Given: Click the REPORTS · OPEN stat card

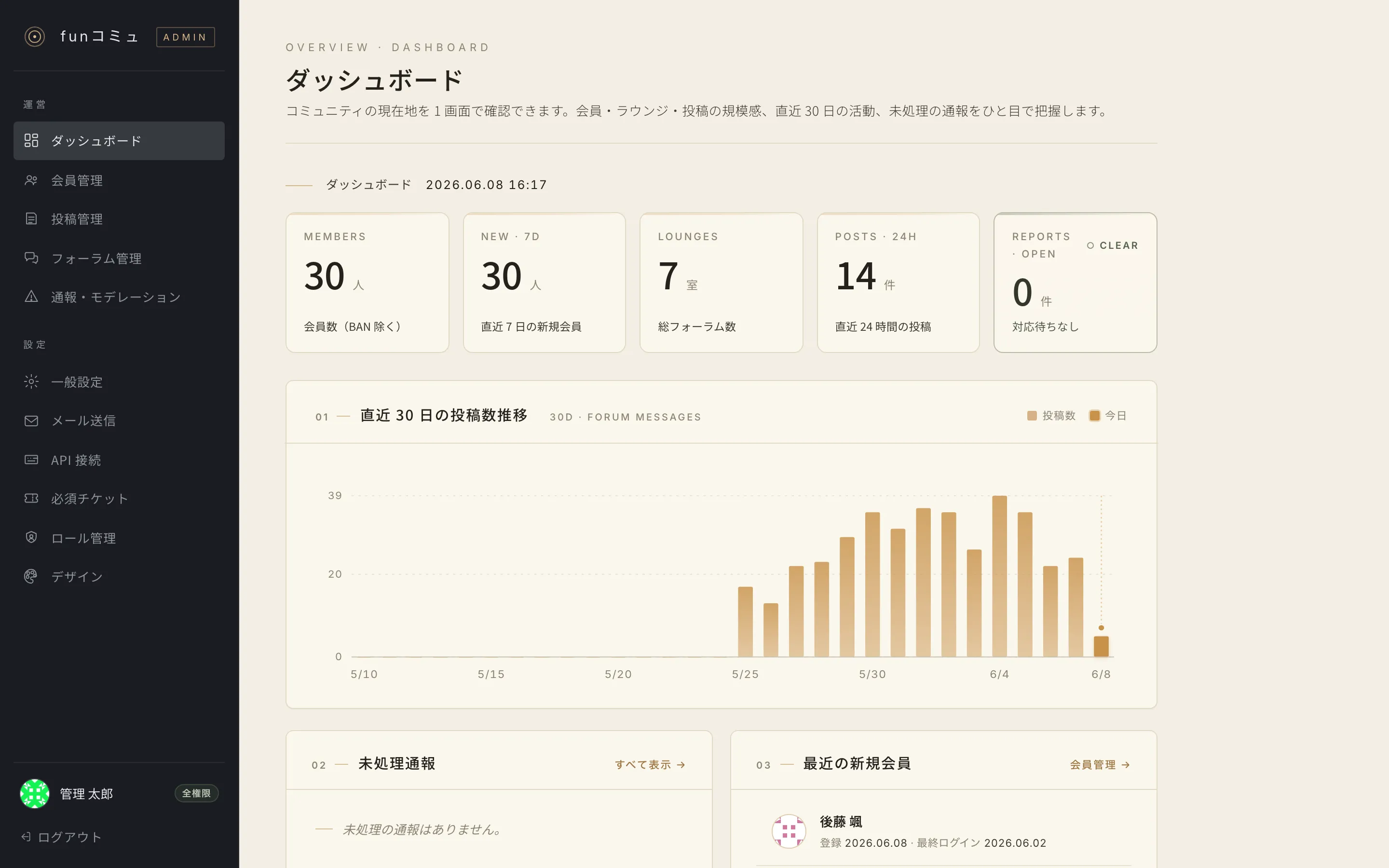Looking at the screenshot, I should tap(1076, 283).
